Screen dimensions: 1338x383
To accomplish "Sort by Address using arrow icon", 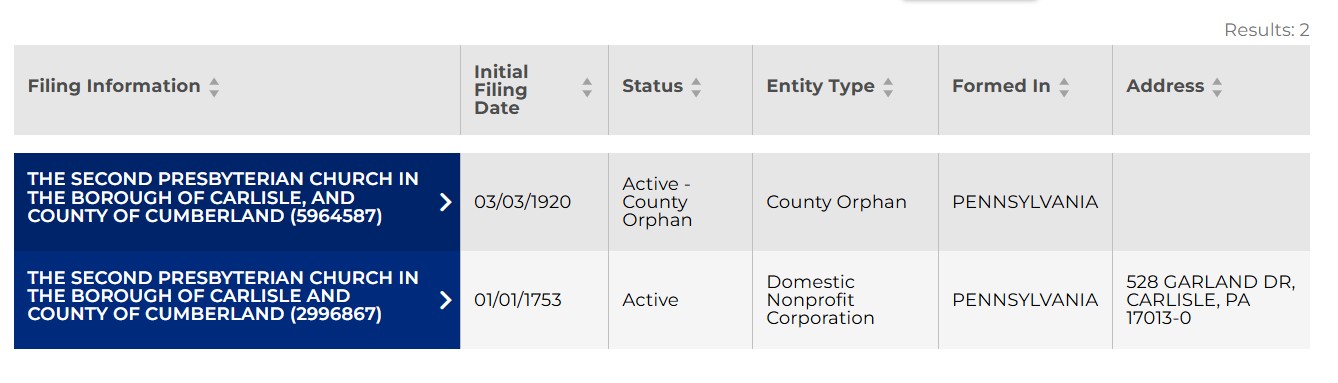I will (x=1217, y=87).
